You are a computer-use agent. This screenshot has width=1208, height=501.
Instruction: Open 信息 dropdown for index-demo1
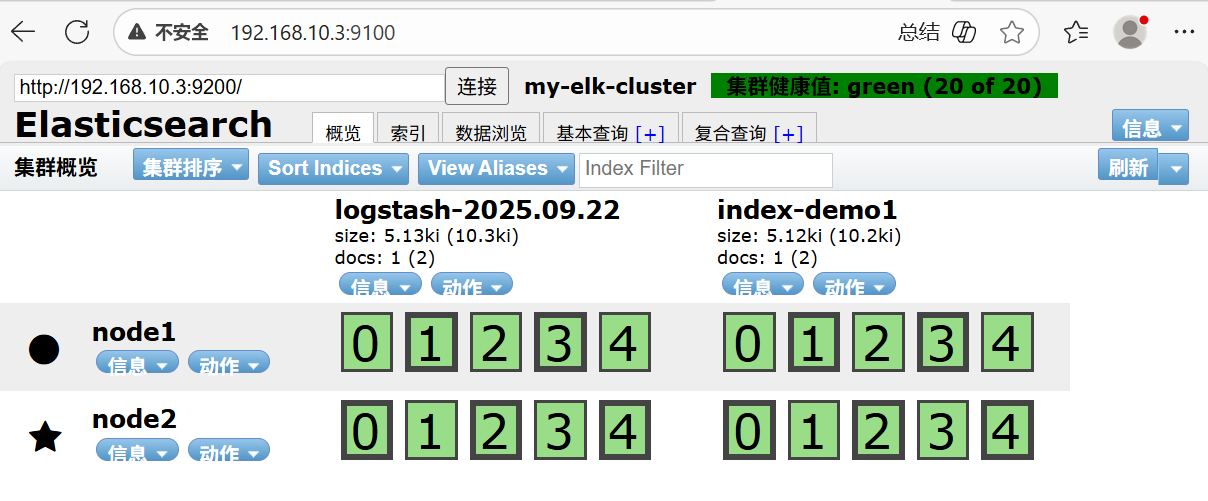pos(763,286)
